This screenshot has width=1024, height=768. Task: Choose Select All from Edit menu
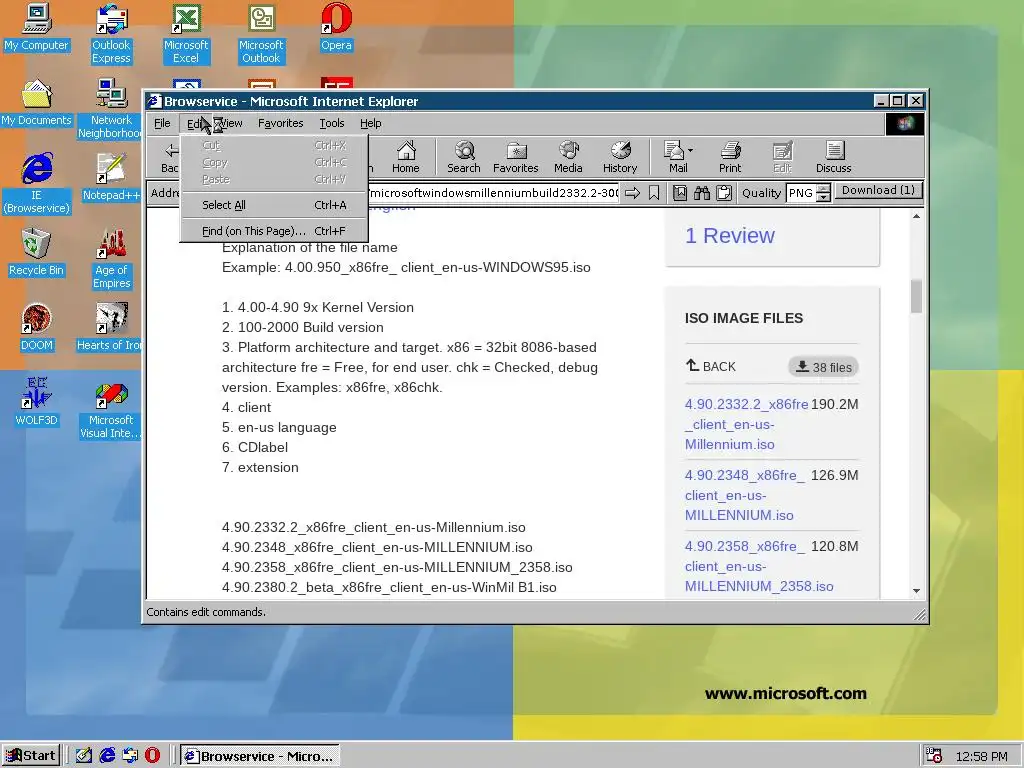pyautogui.click(x=274, y=205)
